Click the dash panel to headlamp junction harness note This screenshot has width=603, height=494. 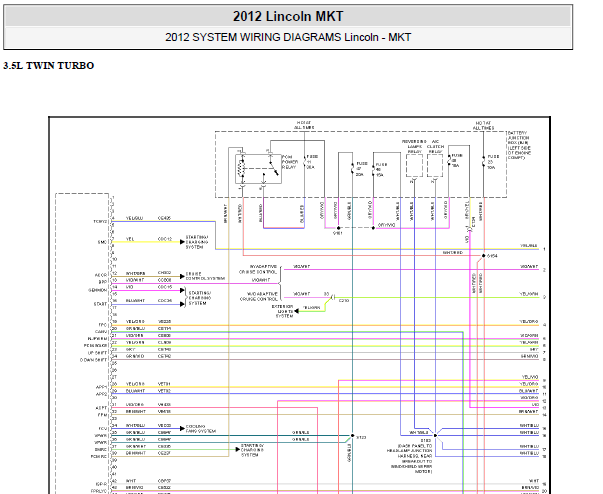coord(410,458)
